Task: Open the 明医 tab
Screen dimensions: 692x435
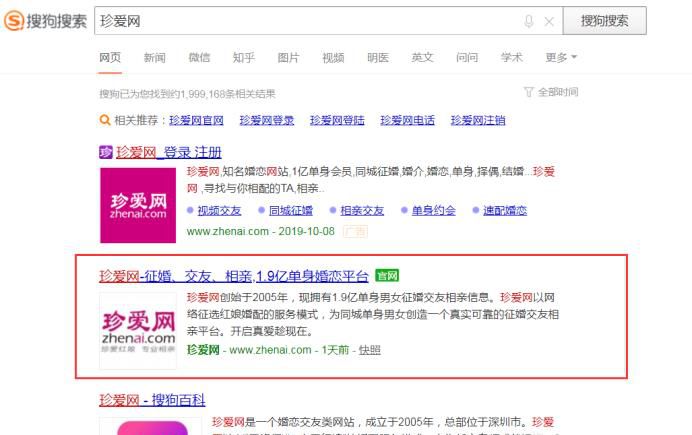Action: (378, 57)
